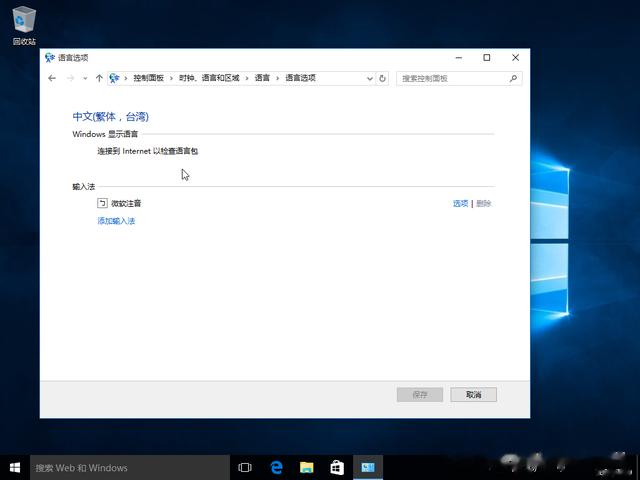This screenshot has height=480, width=640.
Task: Open Task View on taskbar
Action: click(245, 467)
